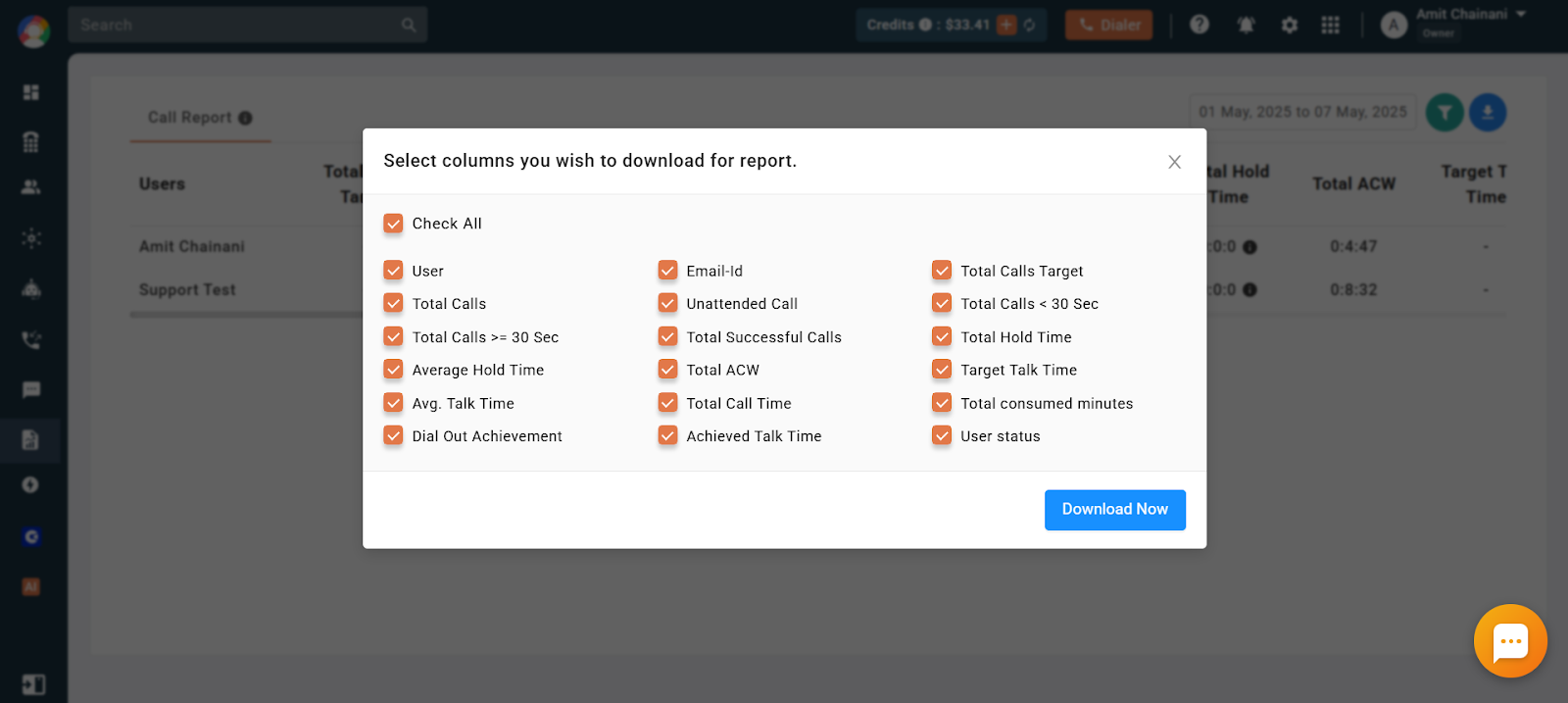This screenshot has height=703, width=1568.
Task: Select the Amit Chainani row name
Action: point(192,247)
